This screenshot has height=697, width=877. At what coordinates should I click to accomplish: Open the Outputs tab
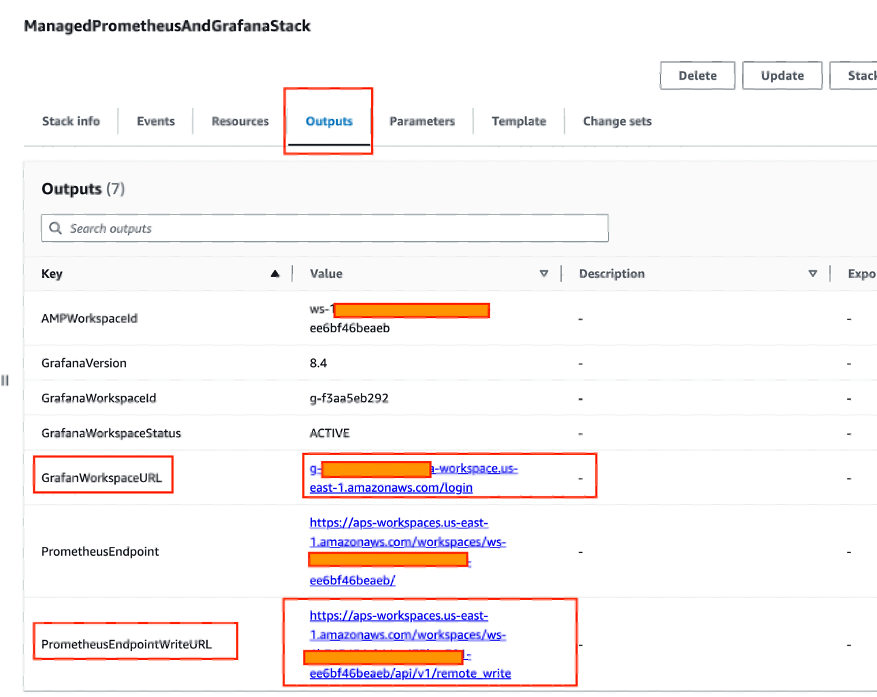pyautogui.click(x=328, y=120)
